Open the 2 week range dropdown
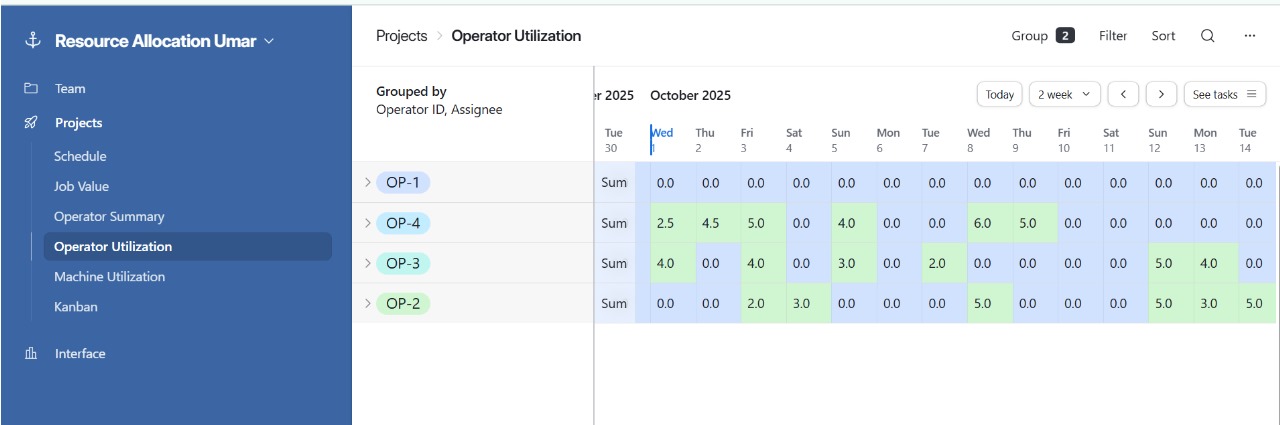 pos(1064,95)
